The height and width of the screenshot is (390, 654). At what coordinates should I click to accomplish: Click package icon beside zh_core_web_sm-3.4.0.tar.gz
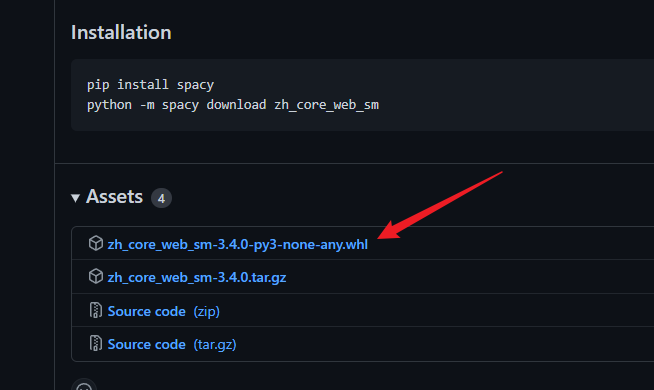pyautogui.click(x=96, y=276)
